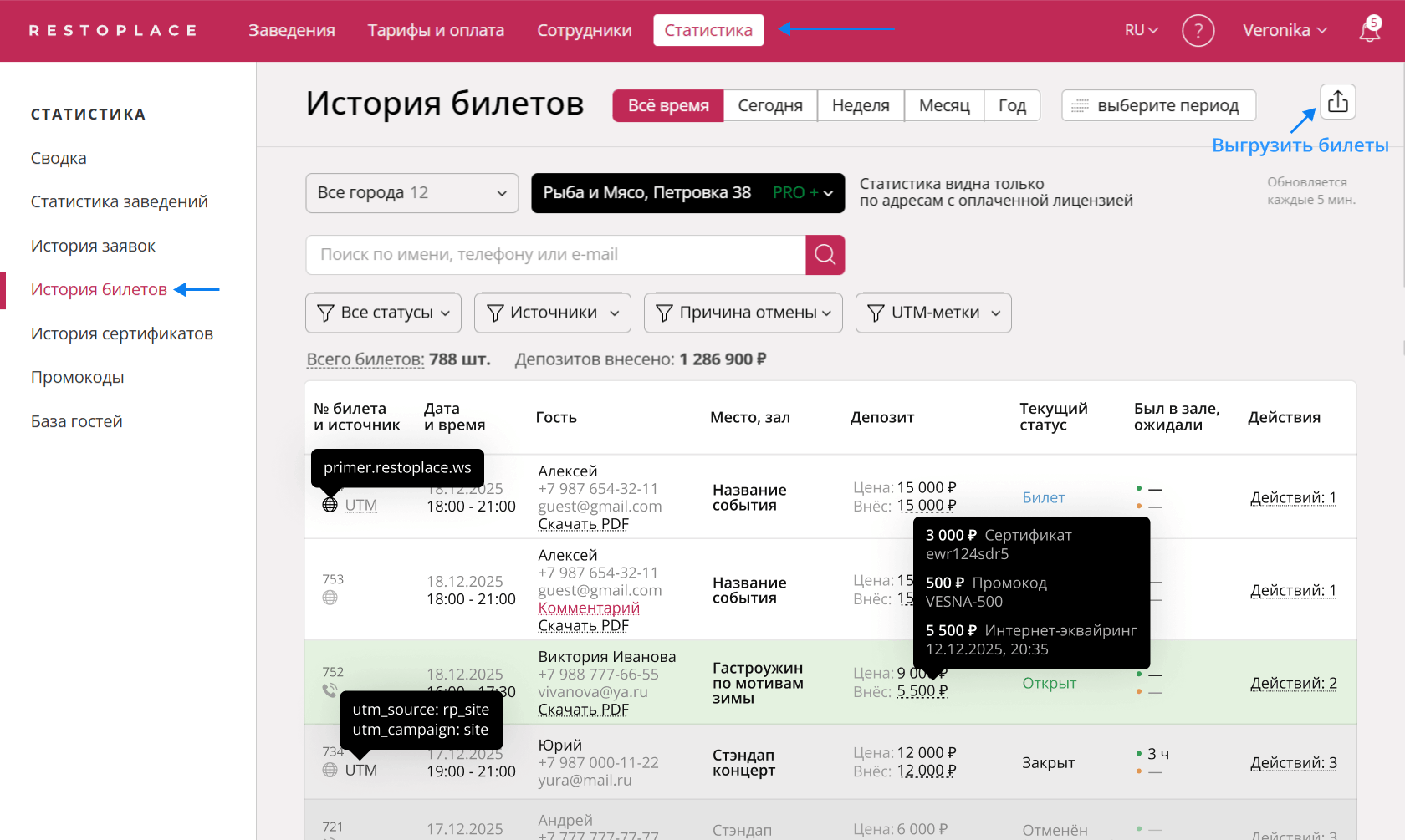Open help via the question mark icon
Image resolution: width=1405 pixels, height=840 pixels.
point(1198,30)
